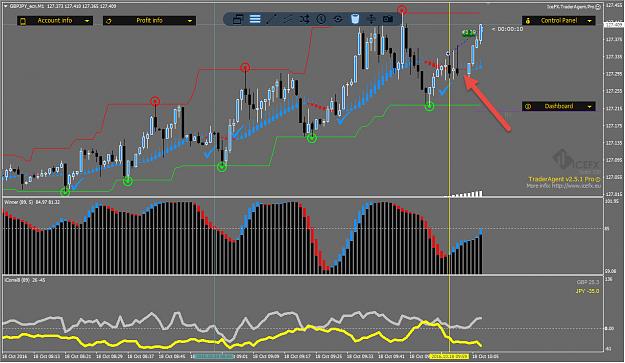The image size is (625, 363).
Task: Click the yellow highlighted date on time axis
Action: point(449,356)
